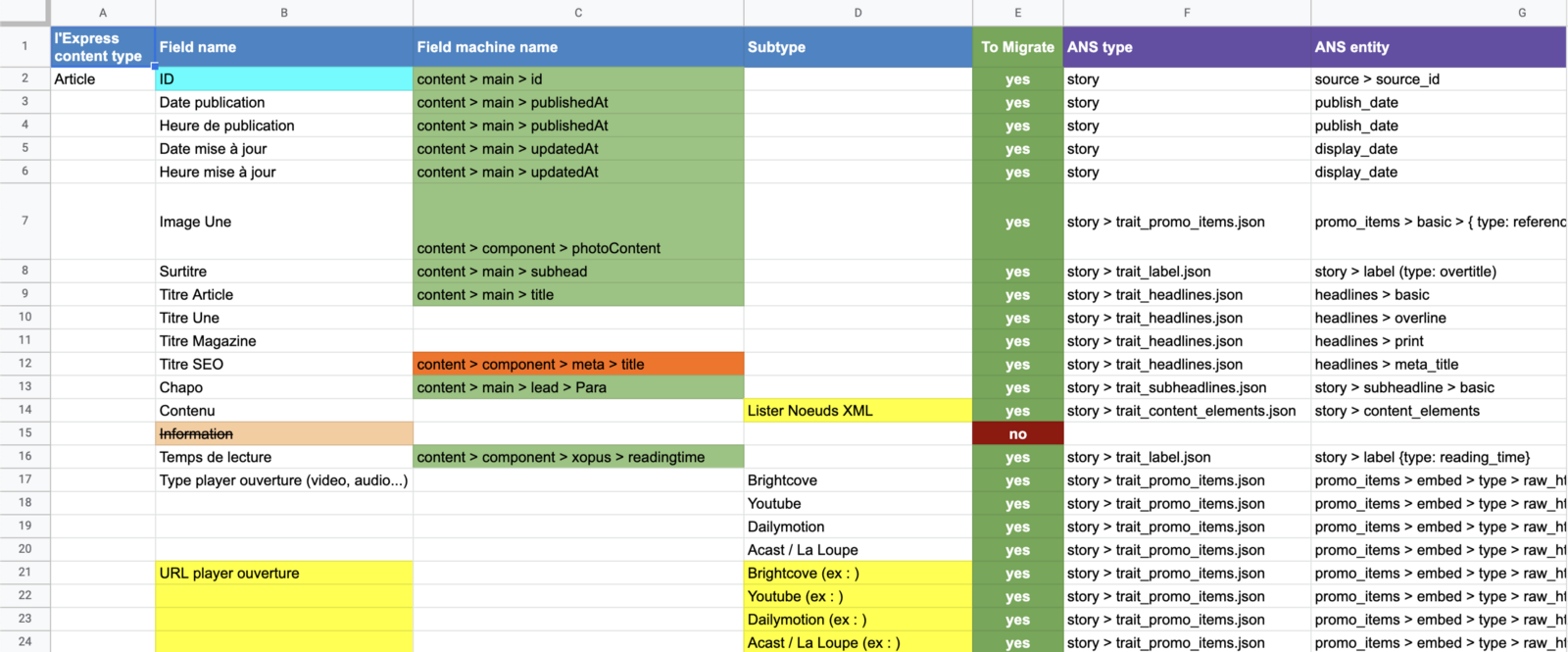Select the 'Titre Magazine' cell
Image resolution: width=1568 pixels, height=652 pixels.
coord(284,341)
